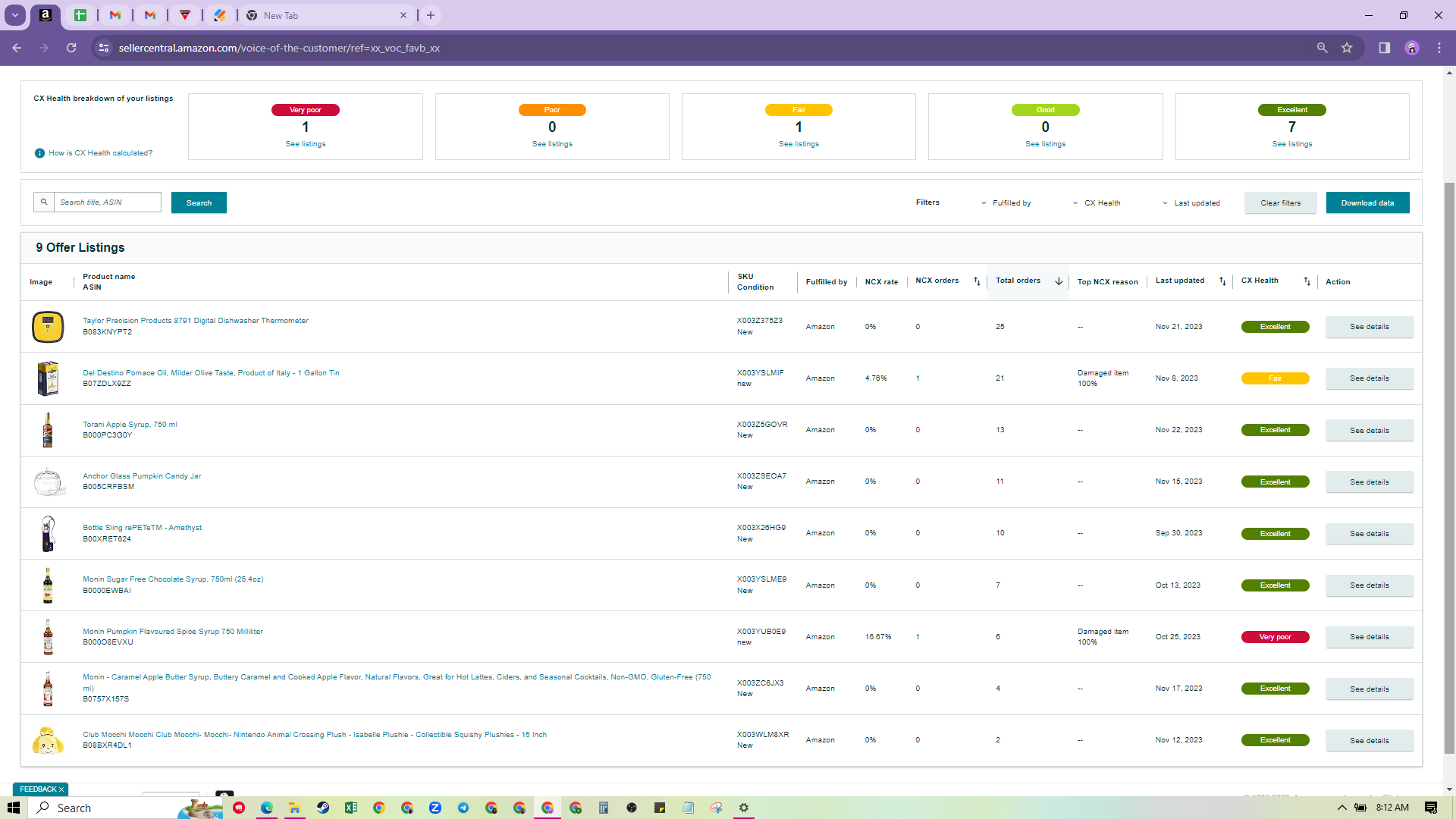Open the Bottle Sling rePETe Amethyst link

coord(142,528)
